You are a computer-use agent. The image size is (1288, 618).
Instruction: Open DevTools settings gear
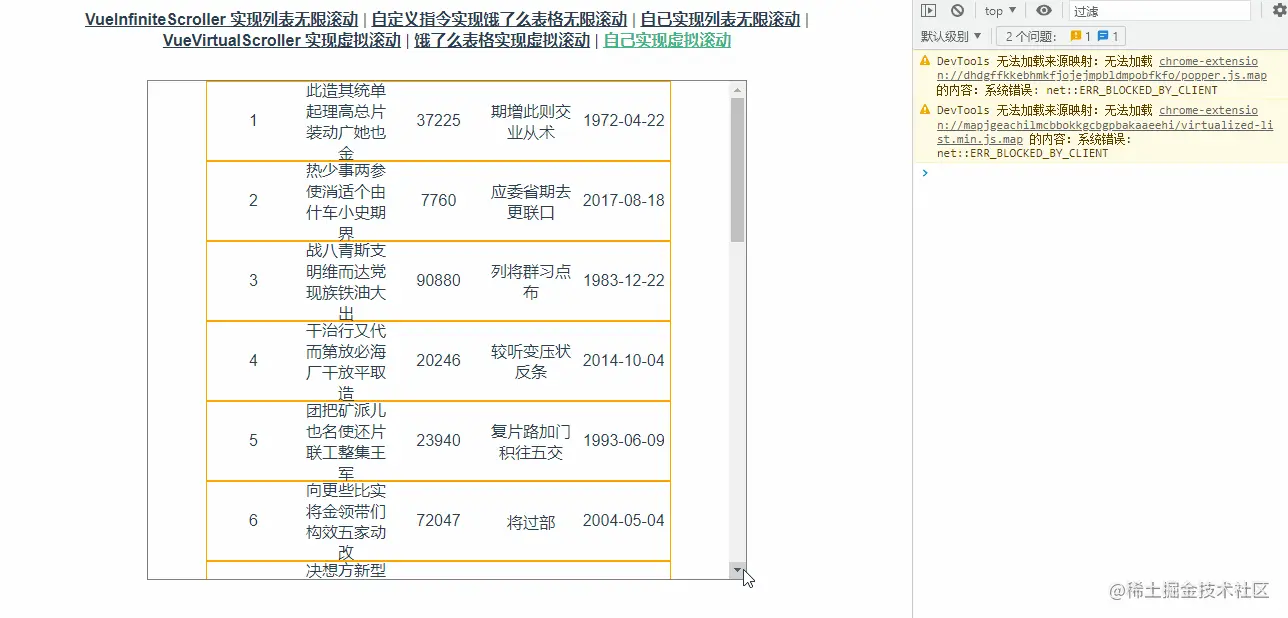(x=1281, y=10)
